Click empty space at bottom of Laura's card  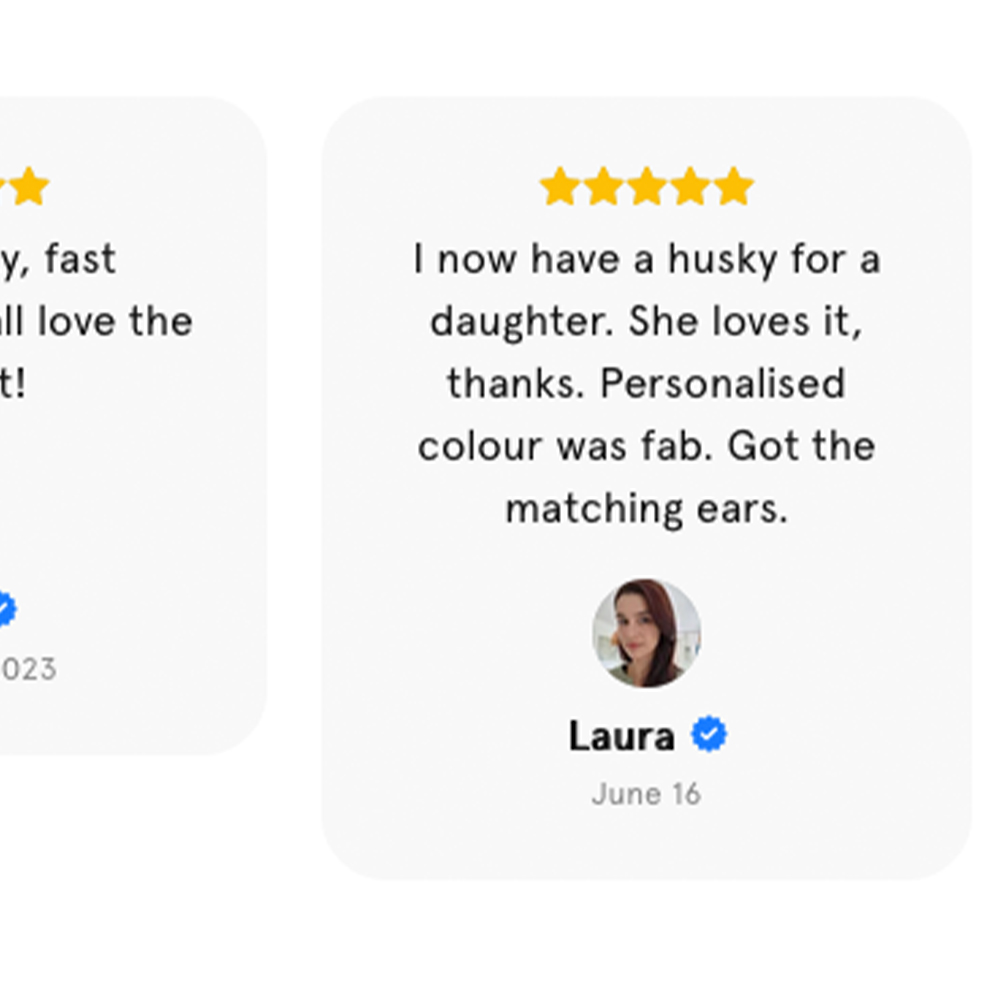coord(646,845)
